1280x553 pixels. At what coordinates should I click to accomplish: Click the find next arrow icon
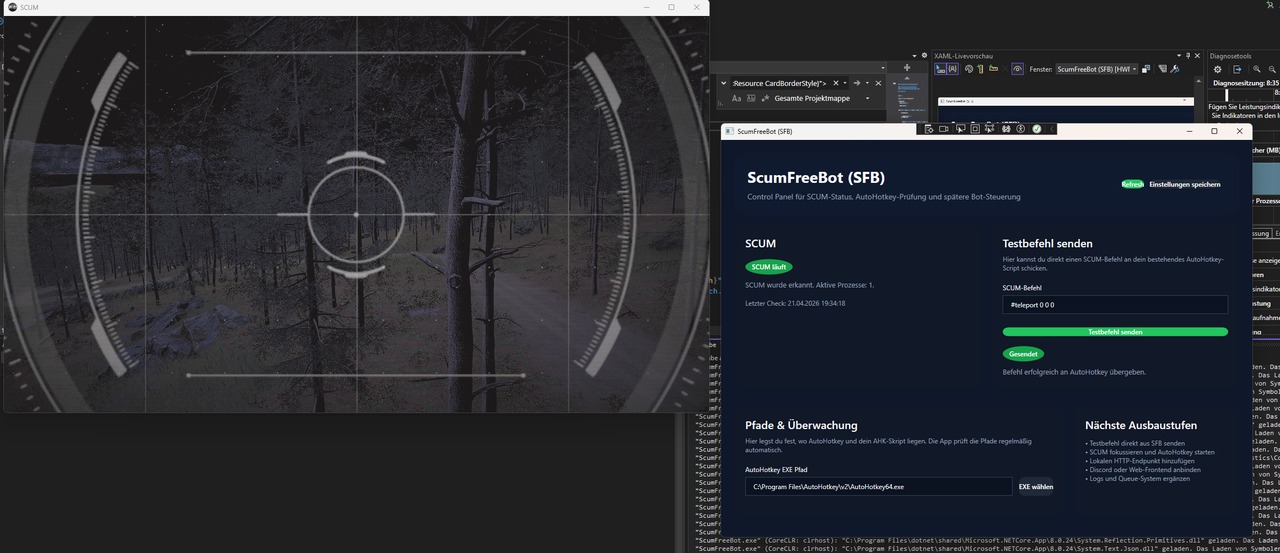click(x=857, y=83)
